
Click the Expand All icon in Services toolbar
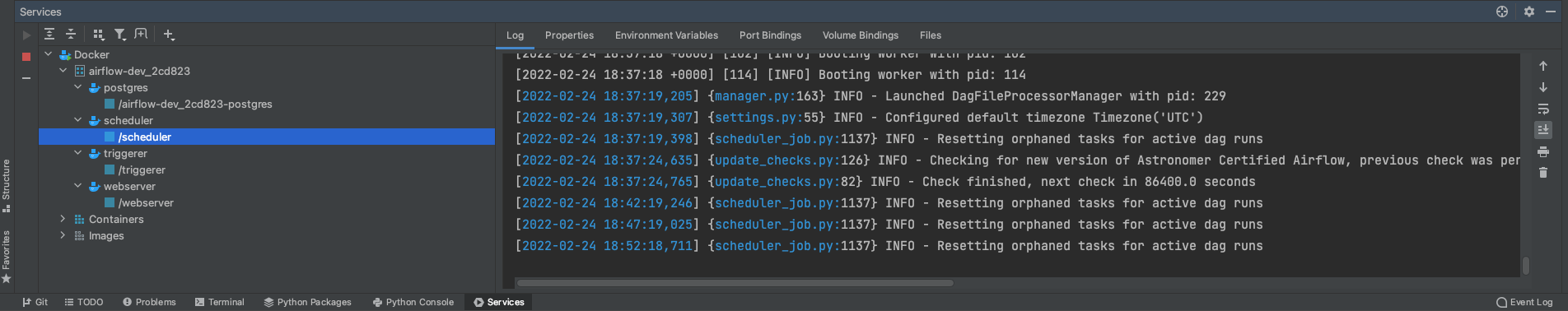(x=49, y=34)
